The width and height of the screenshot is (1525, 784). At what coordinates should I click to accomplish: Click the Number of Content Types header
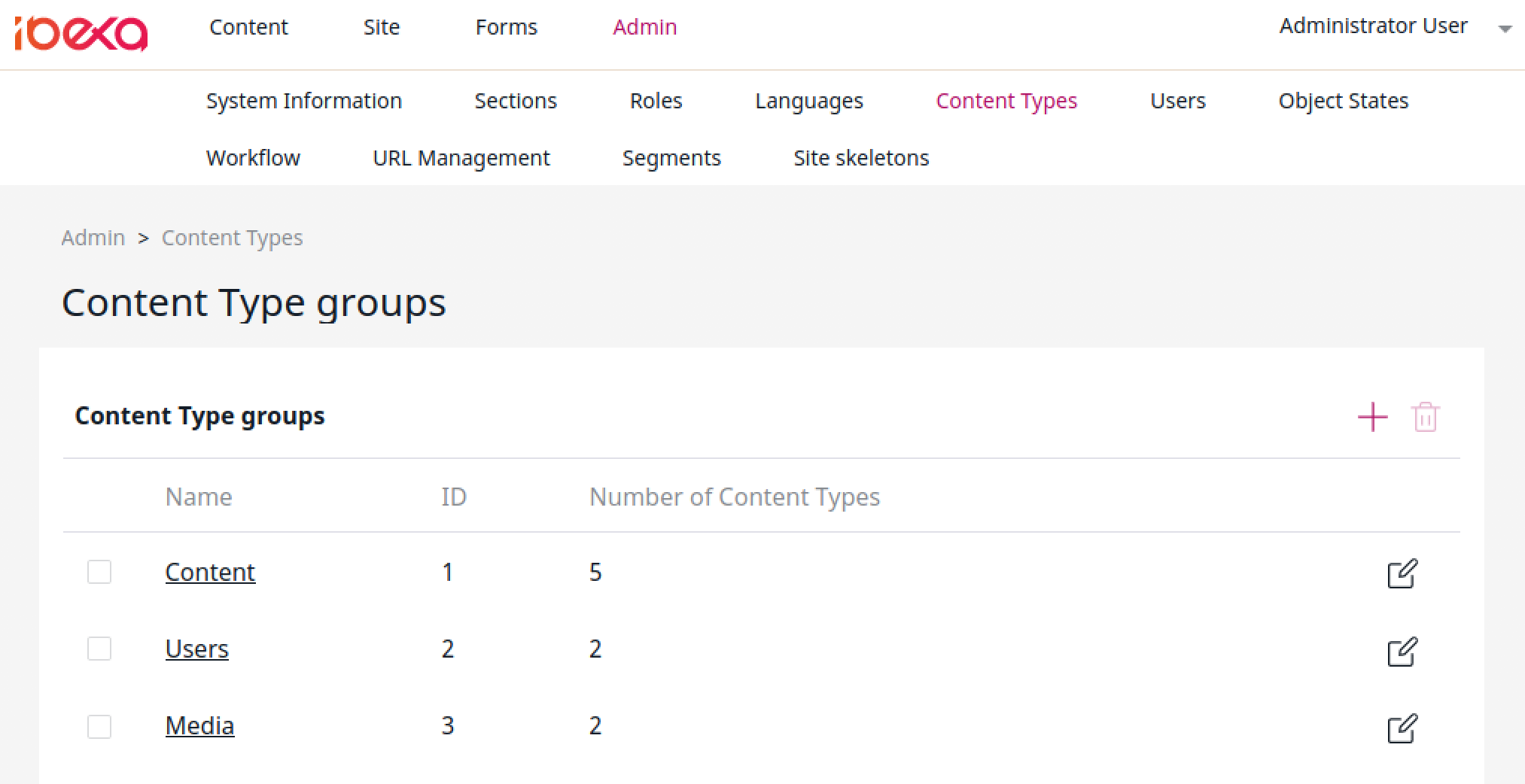pos(735,497)
